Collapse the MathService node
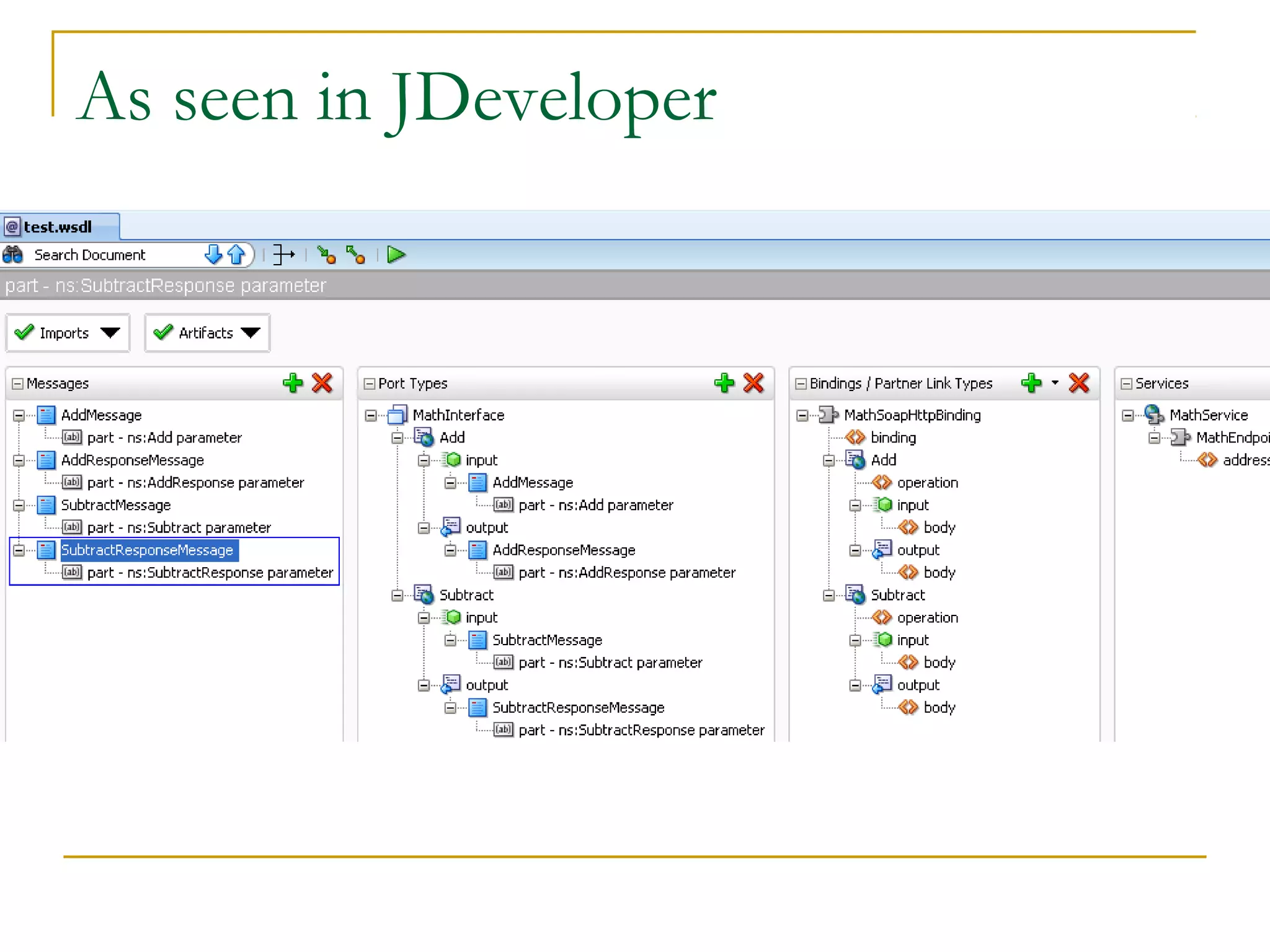The image size is (1270, 952). click(x=1127, y=415)
